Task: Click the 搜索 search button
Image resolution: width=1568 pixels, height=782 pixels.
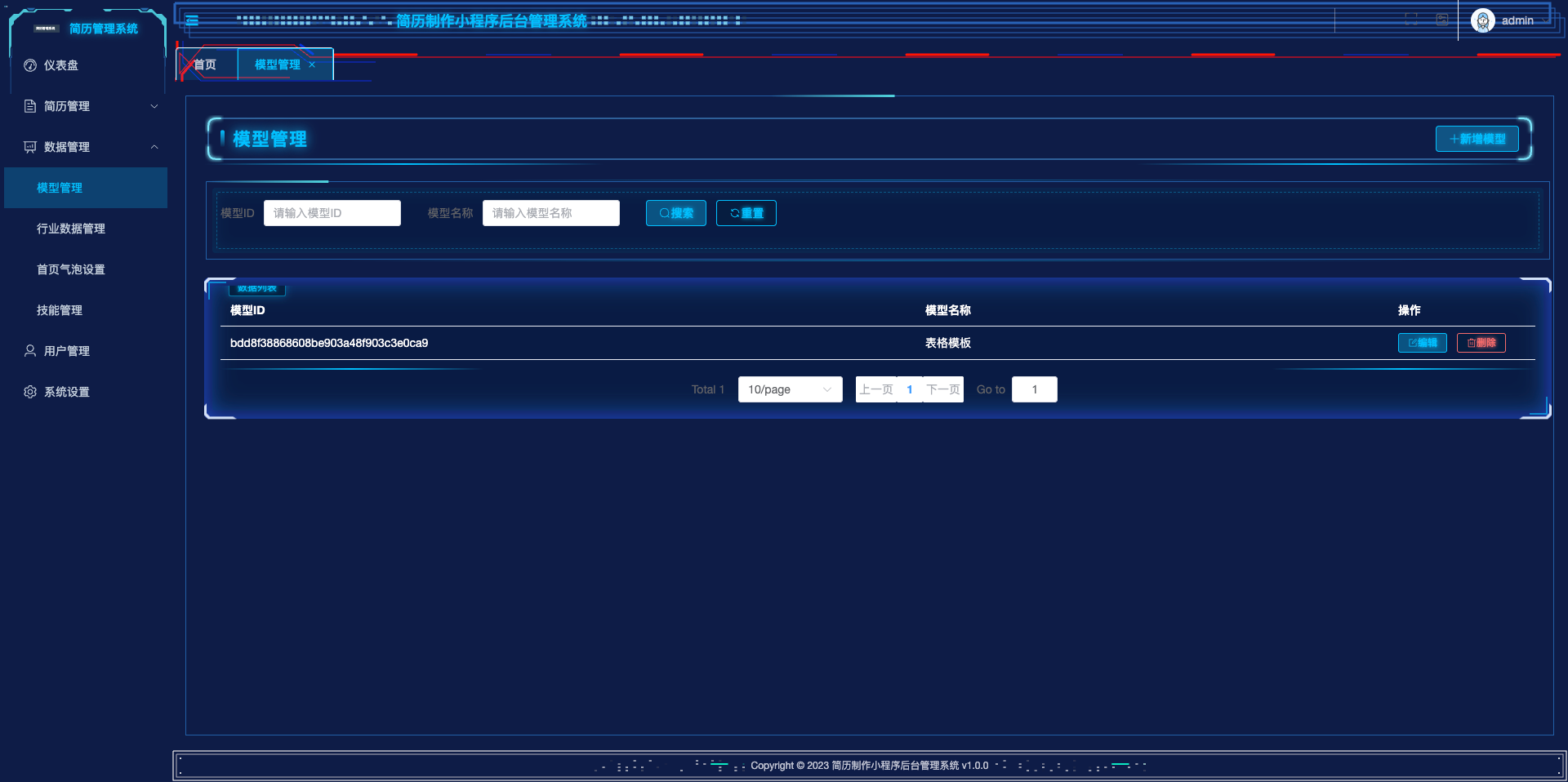Action: pyautogui.click(x=675, y=213)
